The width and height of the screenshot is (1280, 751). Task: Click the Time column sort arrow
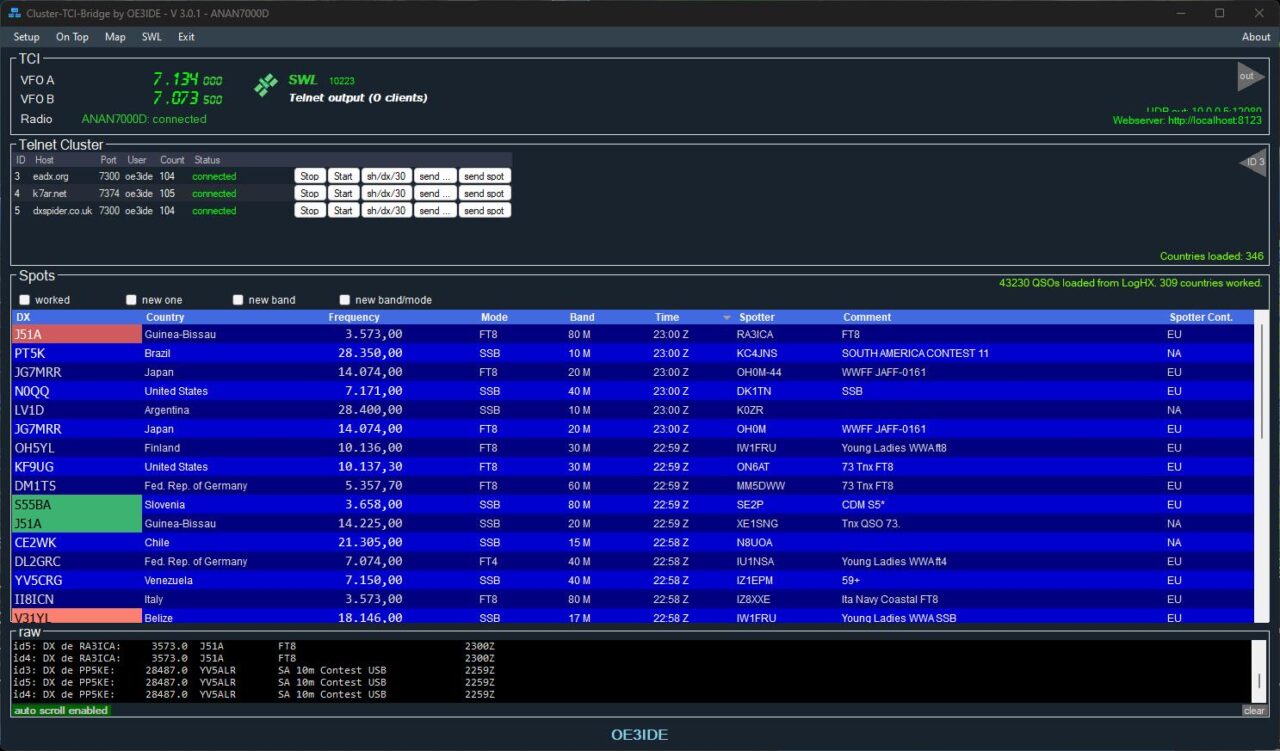click(727, 318)
